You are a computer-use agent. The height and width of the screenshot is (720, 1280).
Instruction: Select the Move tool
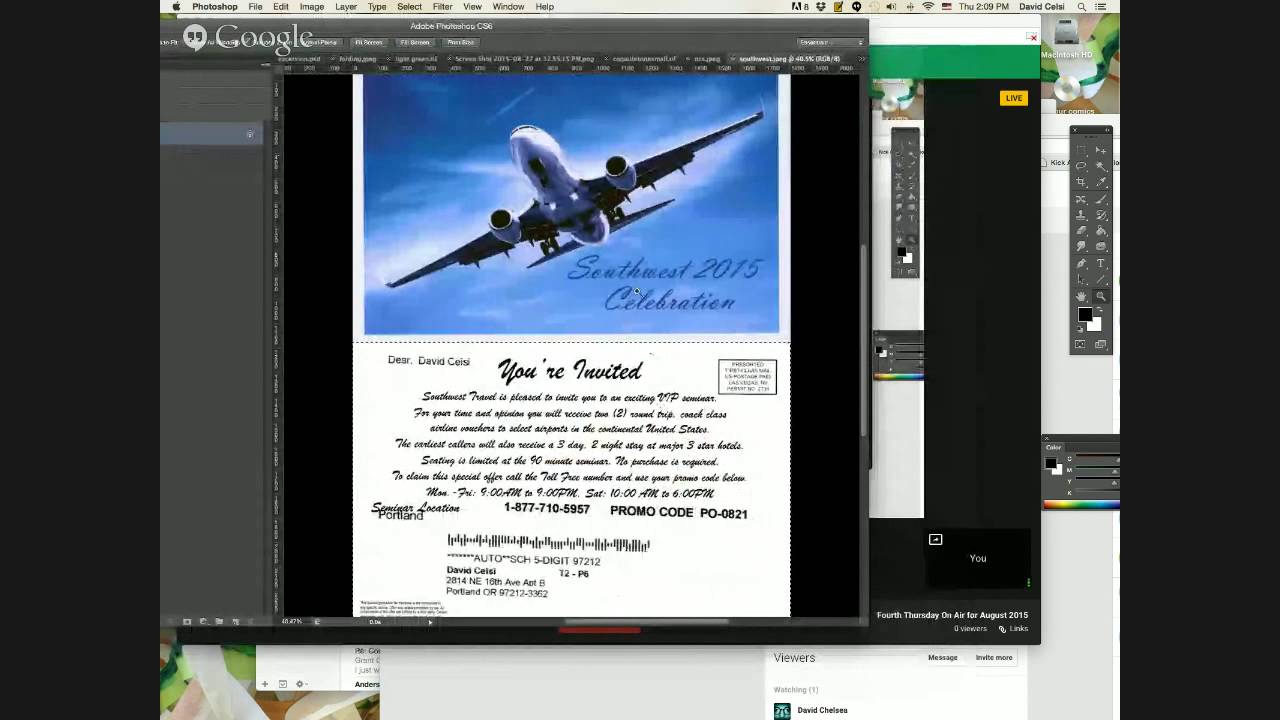tap(1101, 150)
